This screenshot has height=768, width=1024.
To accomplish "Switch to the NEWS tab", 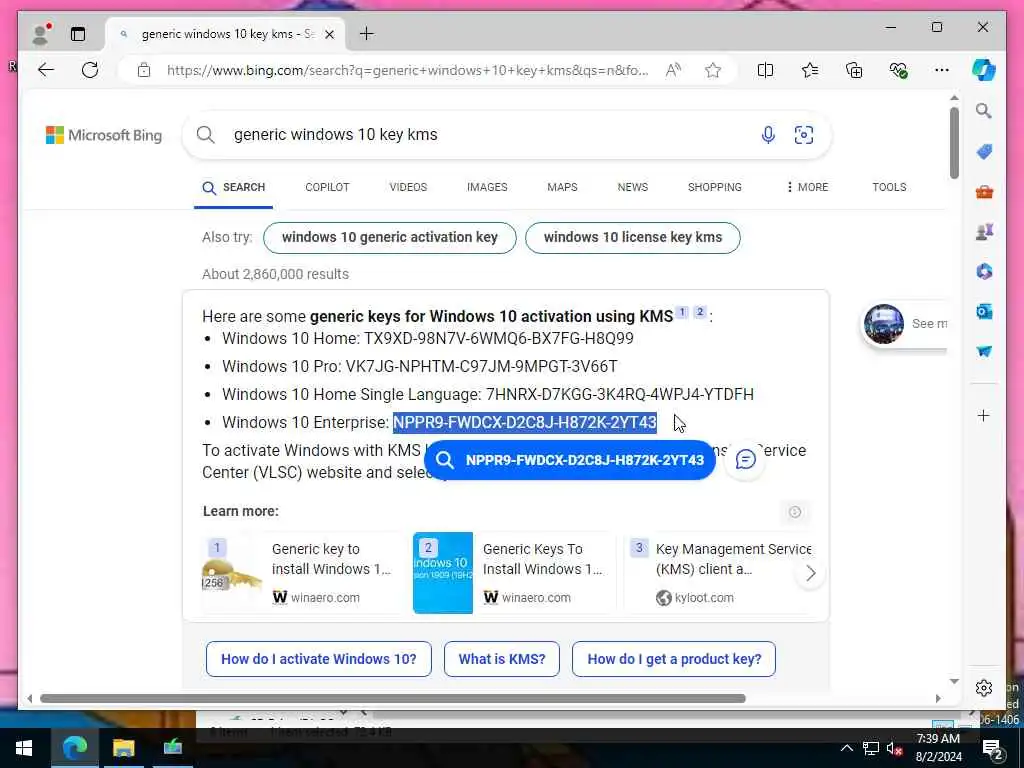I will click(633, 187).
